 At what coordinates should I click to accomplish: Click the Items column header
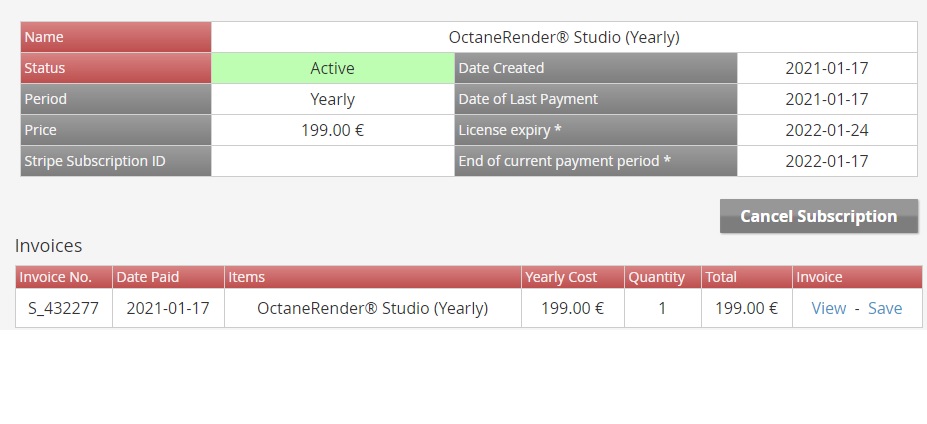(x=373, y=277)
